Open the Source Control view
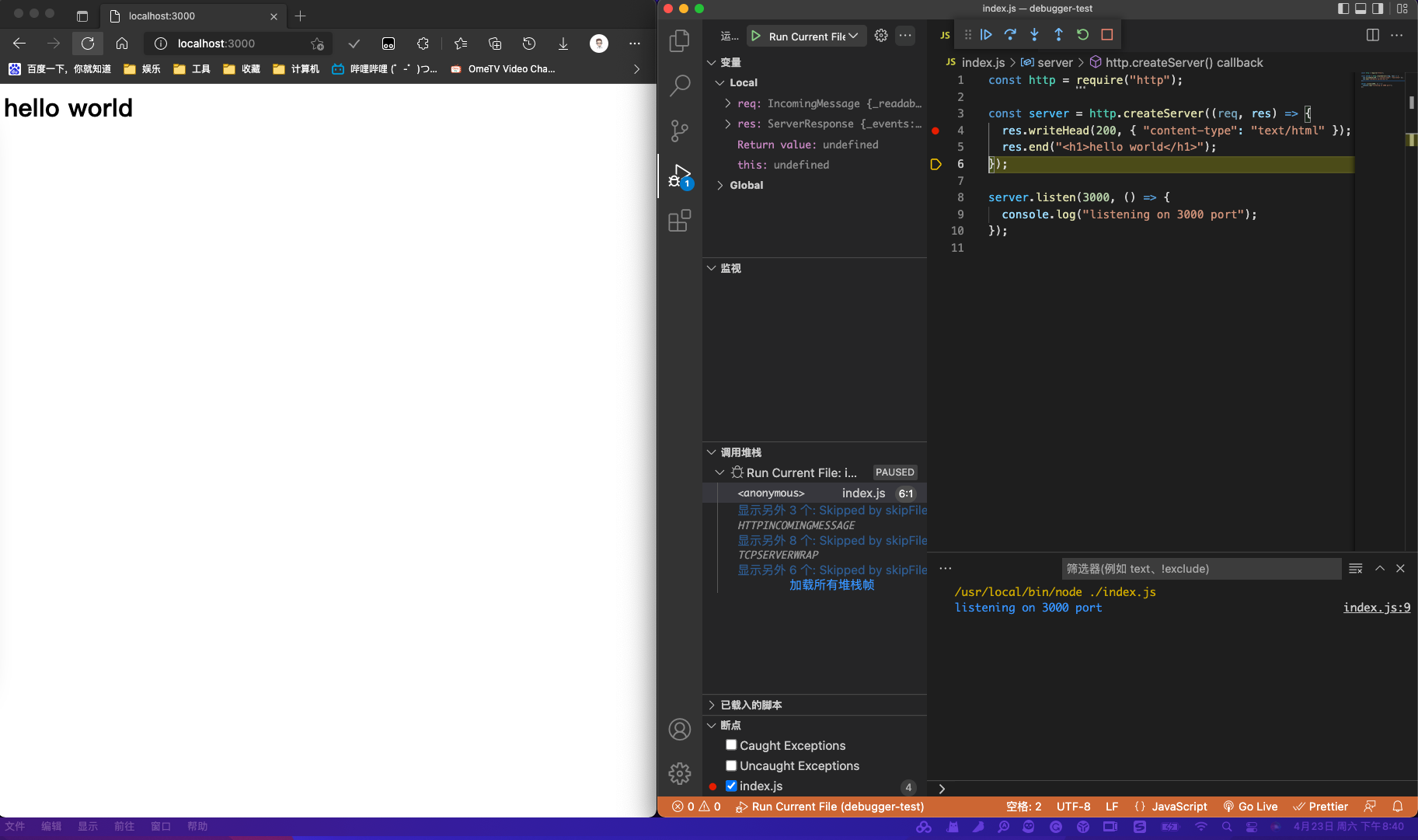 679,131
